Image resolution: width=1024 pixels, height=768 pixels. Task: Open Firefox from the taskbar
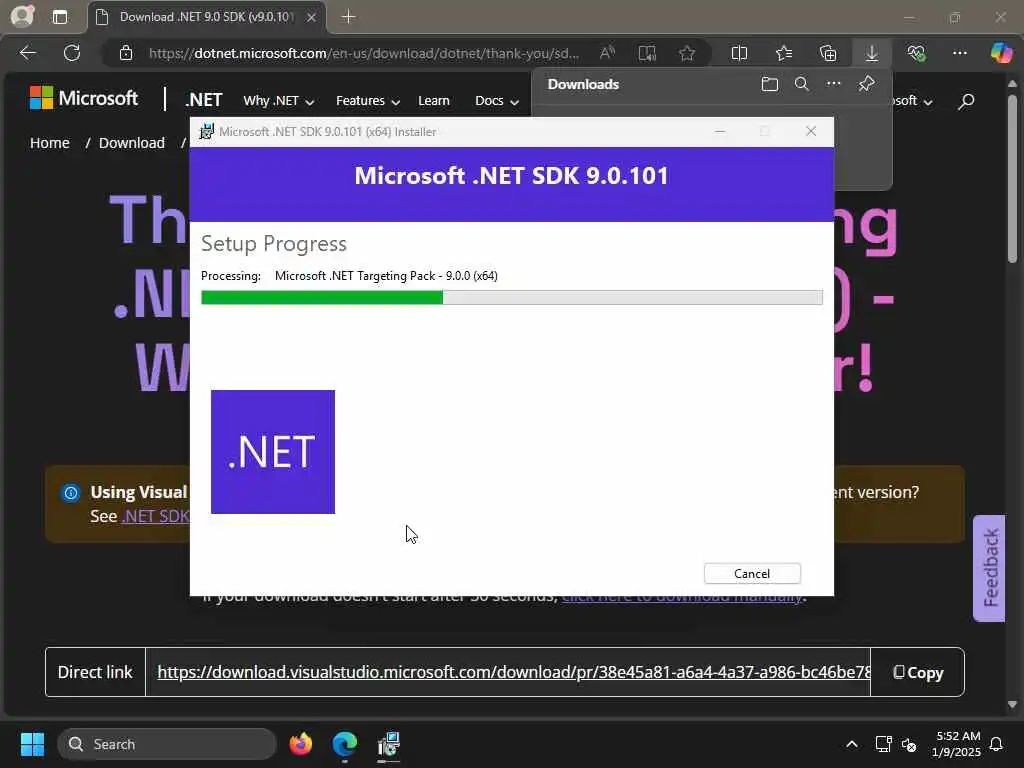300,744
